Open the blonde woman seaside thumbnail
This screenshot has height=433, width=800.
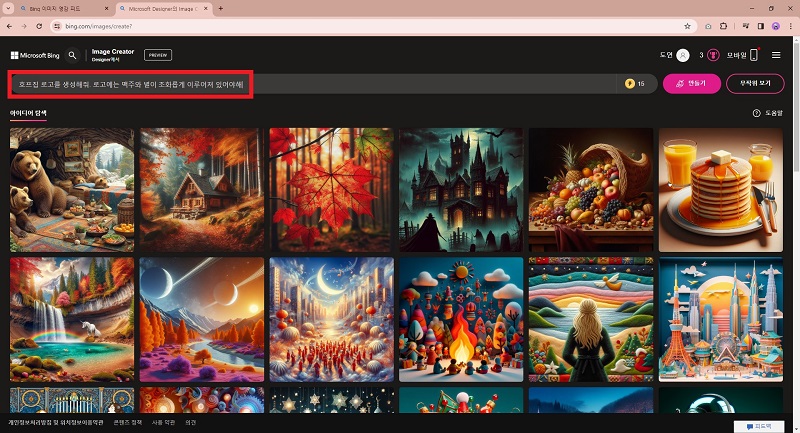591,319
